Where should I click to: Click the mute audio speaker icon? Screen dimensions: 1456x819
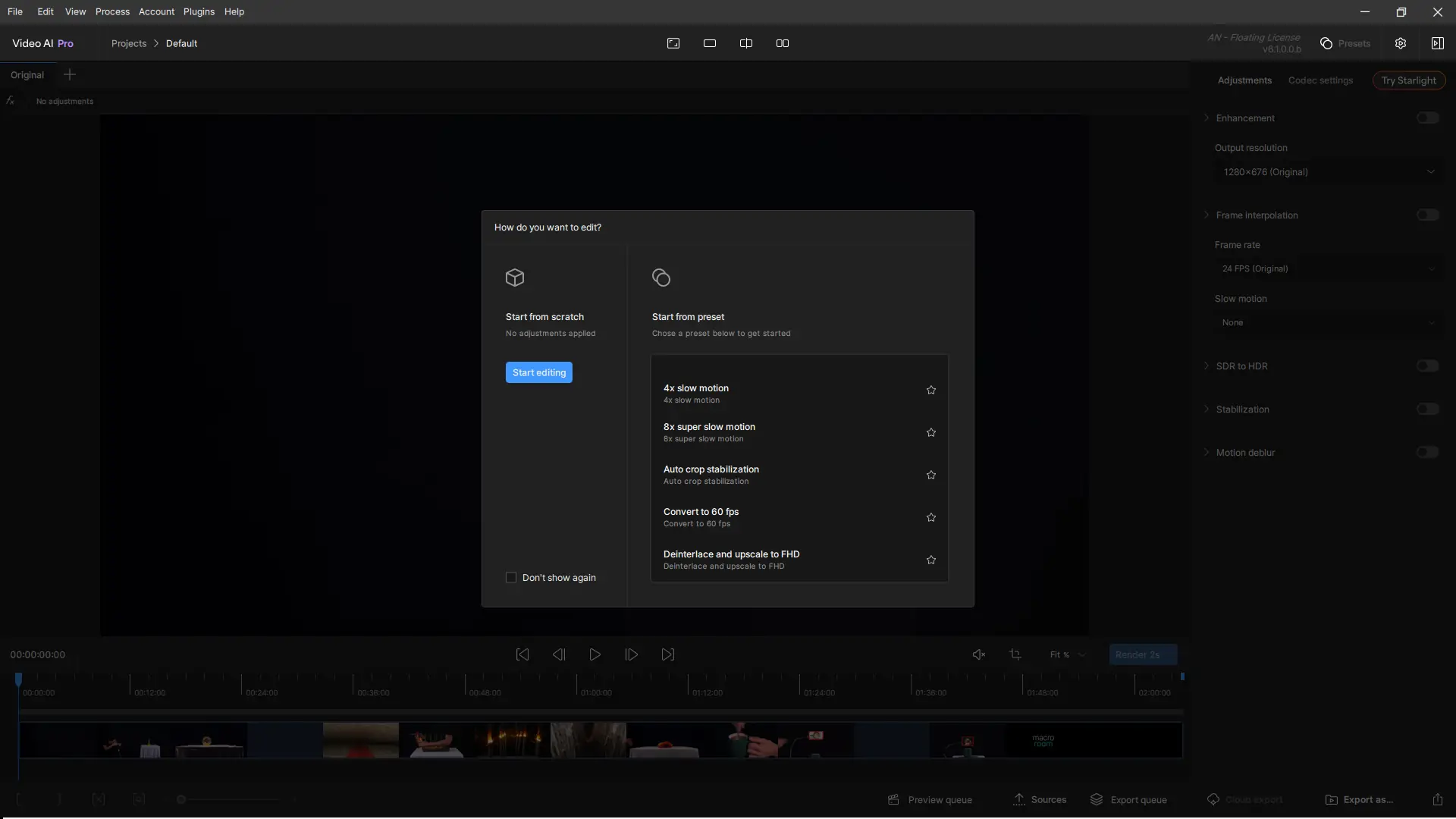978,654
